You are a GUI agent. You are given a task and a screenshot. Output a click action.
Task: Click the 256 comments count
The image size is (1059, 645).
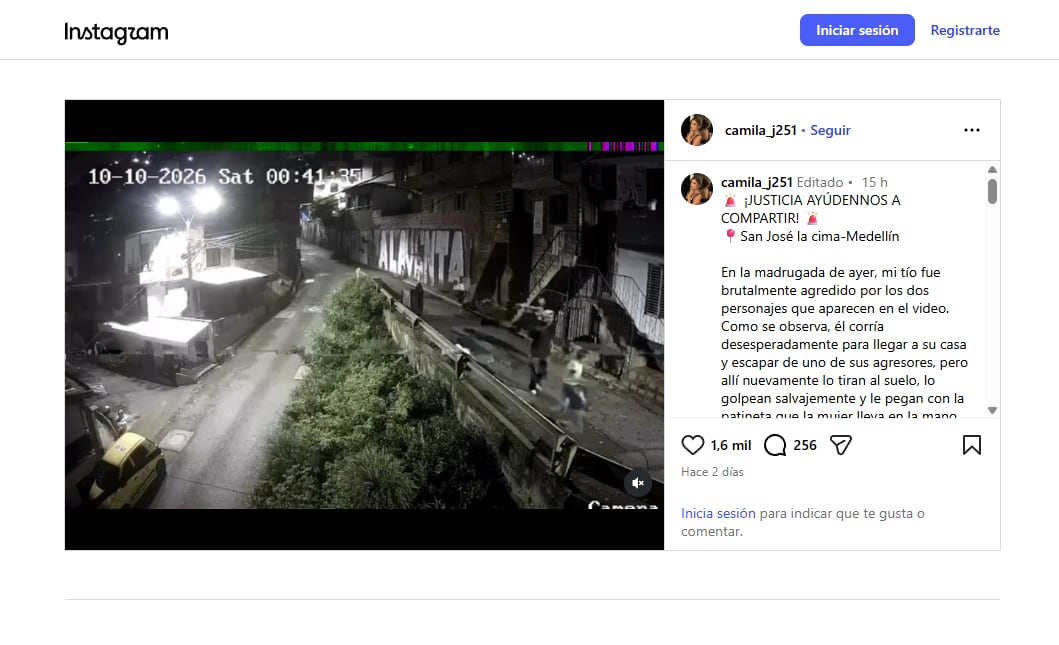point(805,445)
